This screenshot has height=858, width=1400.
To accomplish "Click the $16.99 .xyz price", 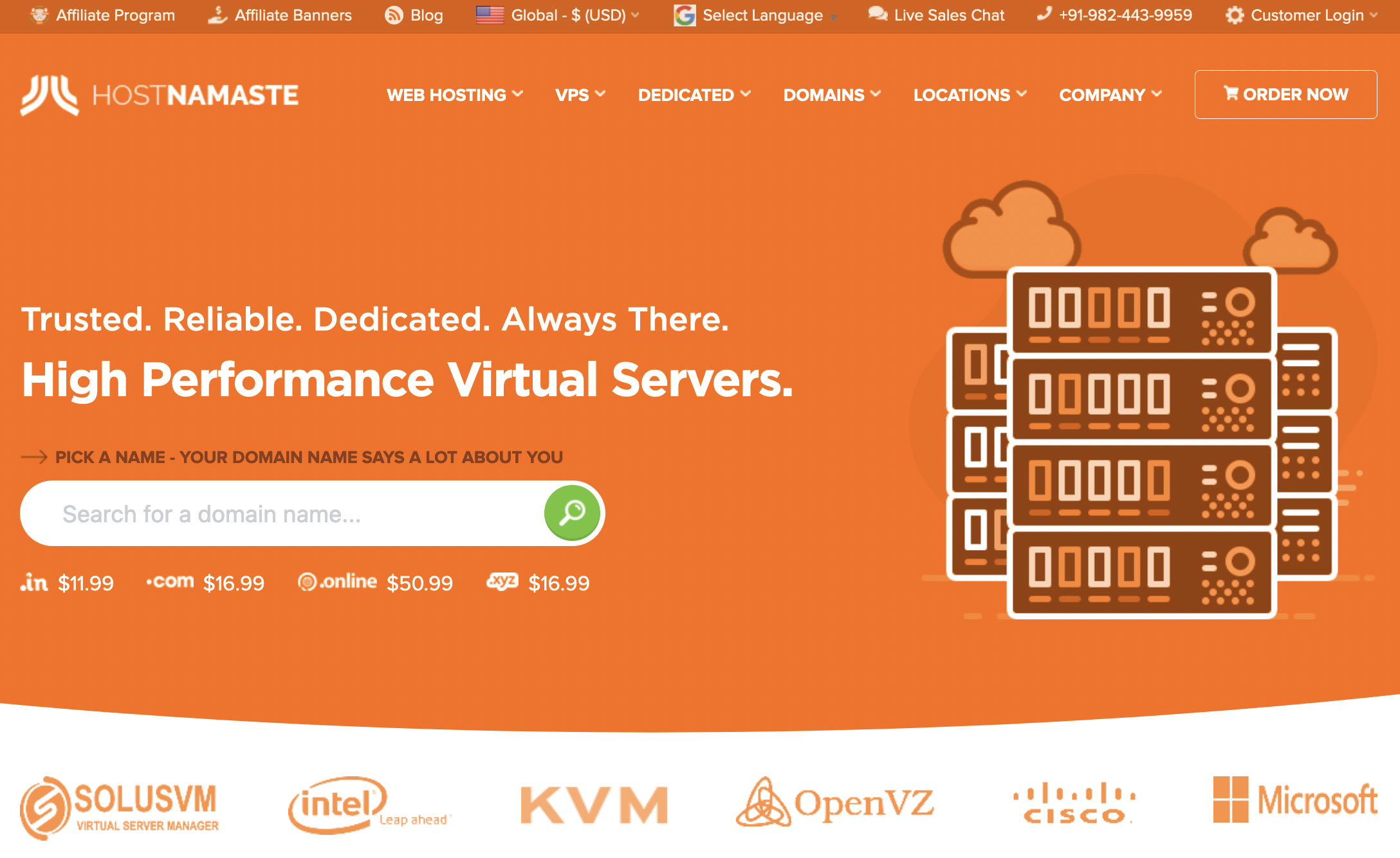I will pos(558,583).
